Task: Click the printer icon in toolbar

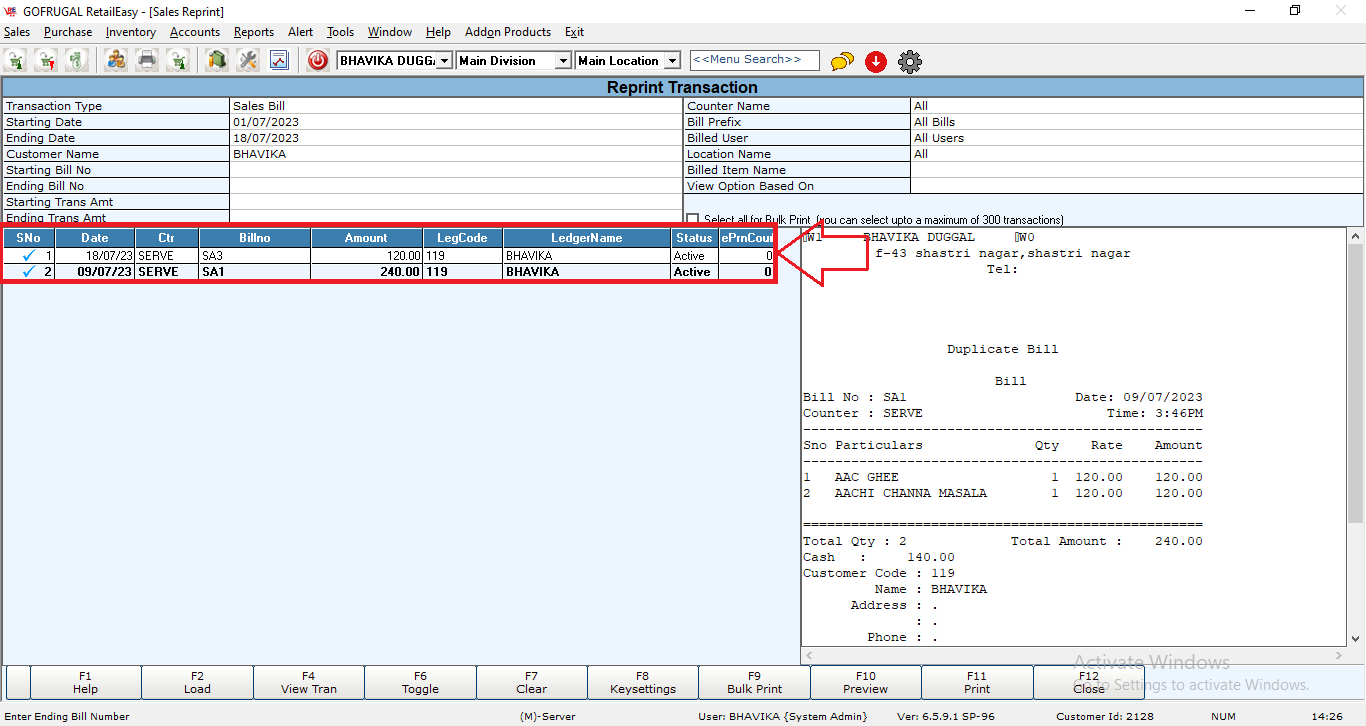Action: [147, 61]
